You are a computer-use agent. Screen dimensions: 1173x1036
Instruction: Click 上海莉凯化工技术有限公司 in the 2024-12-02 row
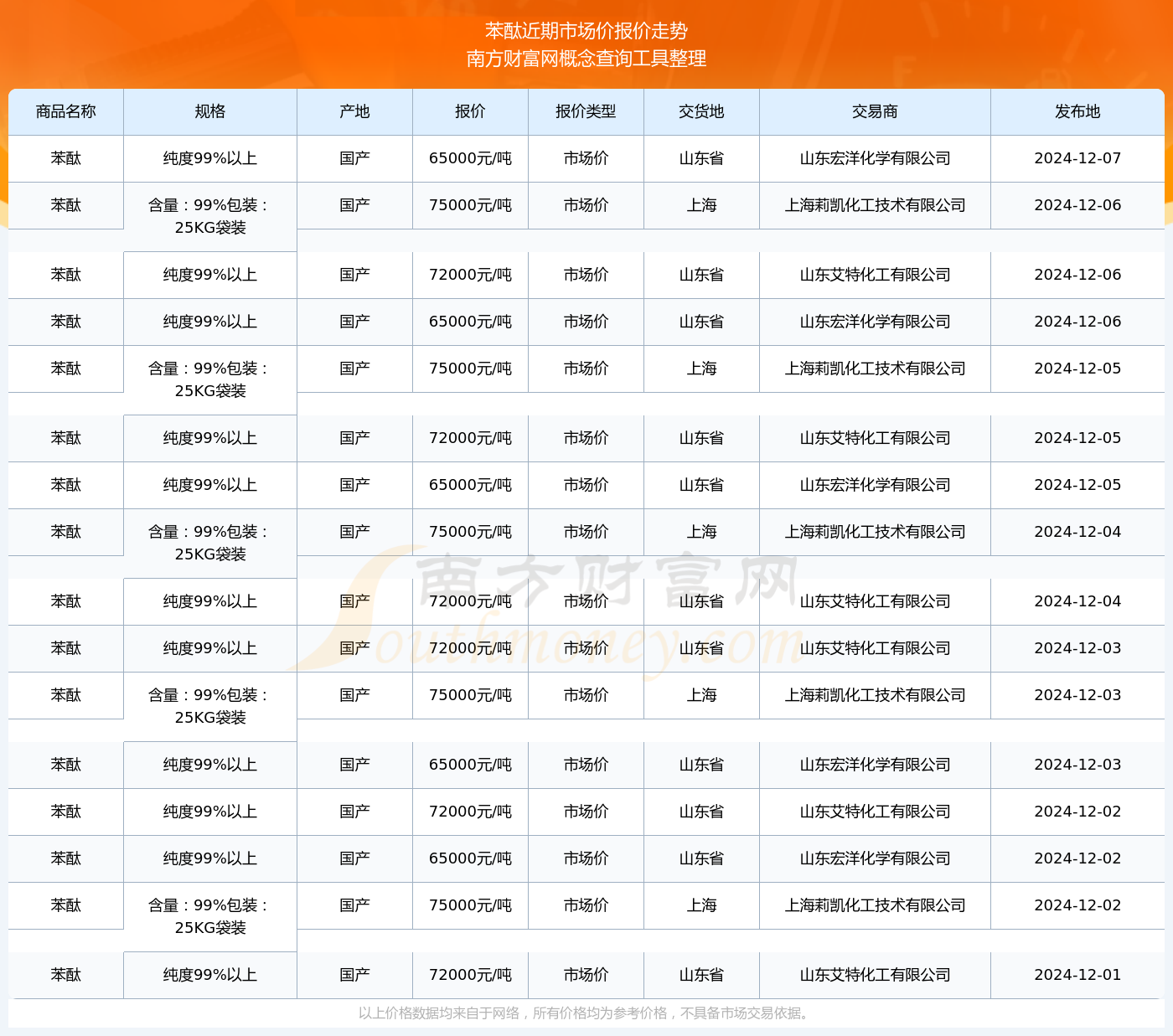click(x=875, y=905)
